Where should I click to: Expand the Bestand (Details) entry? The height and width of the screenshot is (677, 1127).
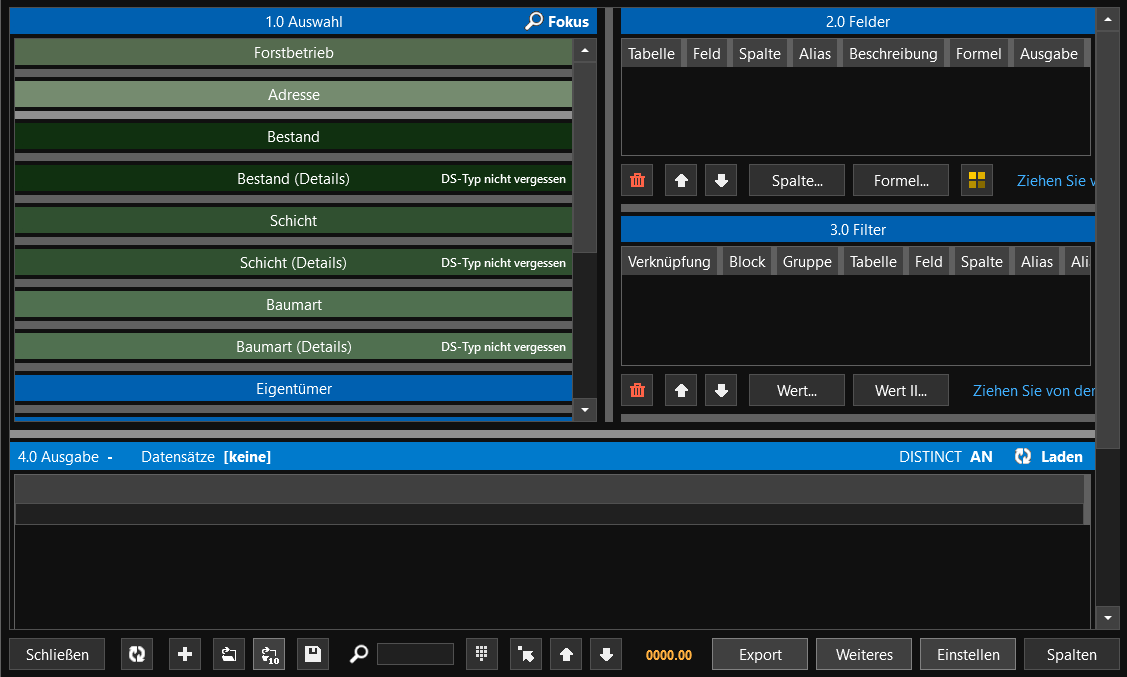[293, 179]
